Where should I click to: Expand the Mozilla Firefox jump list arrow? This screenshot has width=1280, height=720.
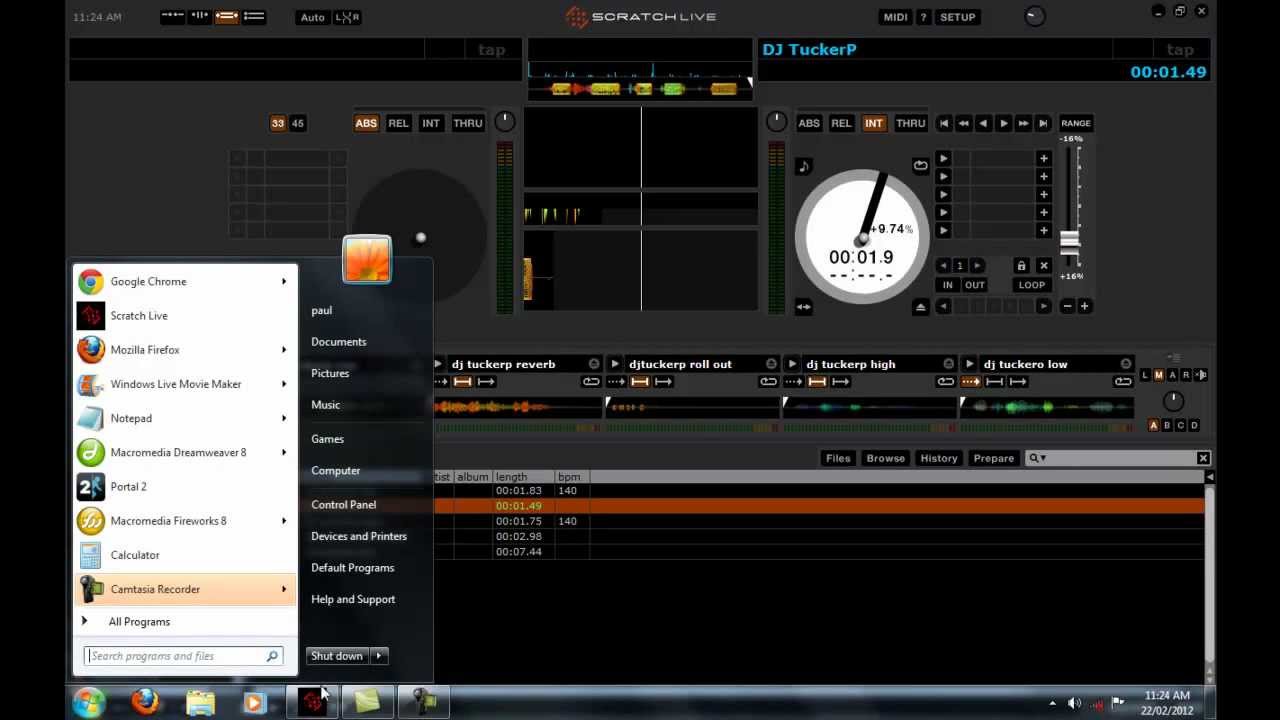click(284, 350)
